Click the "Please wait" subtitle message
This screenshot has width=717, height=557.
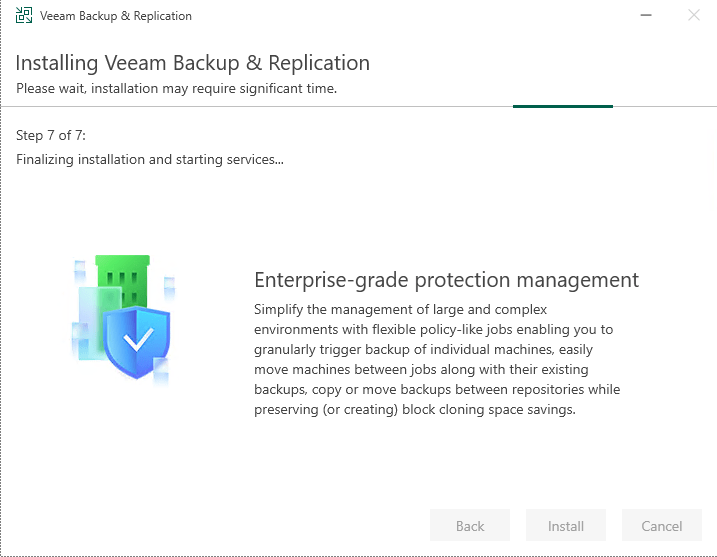[176, 88]
